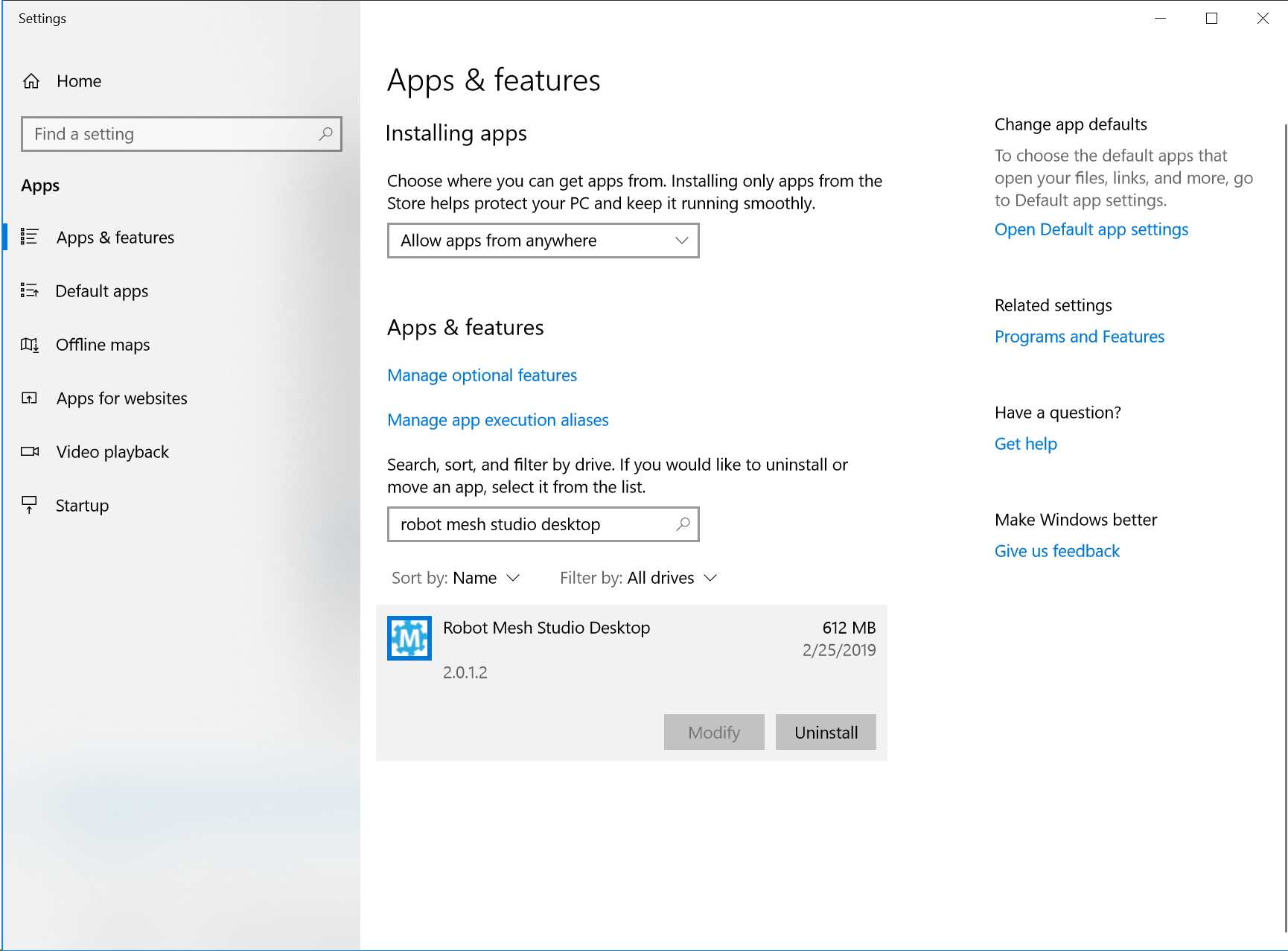The height and width of the screenshot is (951, 1288).
Task: Click the Apps for websites icon
Action: 29,398
